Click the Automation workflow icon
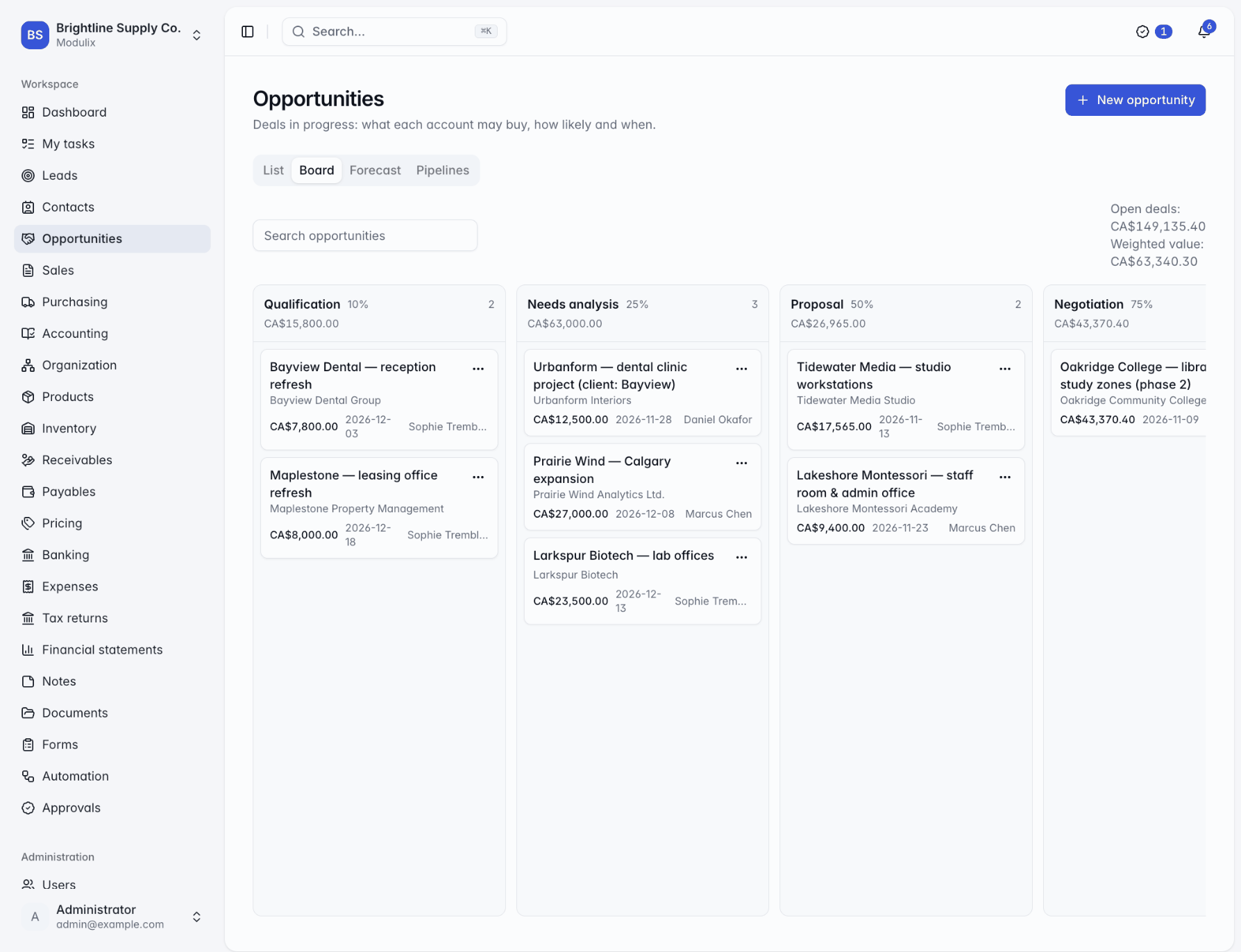Viewport: 1241px width, 952px height. coord(28,776)
